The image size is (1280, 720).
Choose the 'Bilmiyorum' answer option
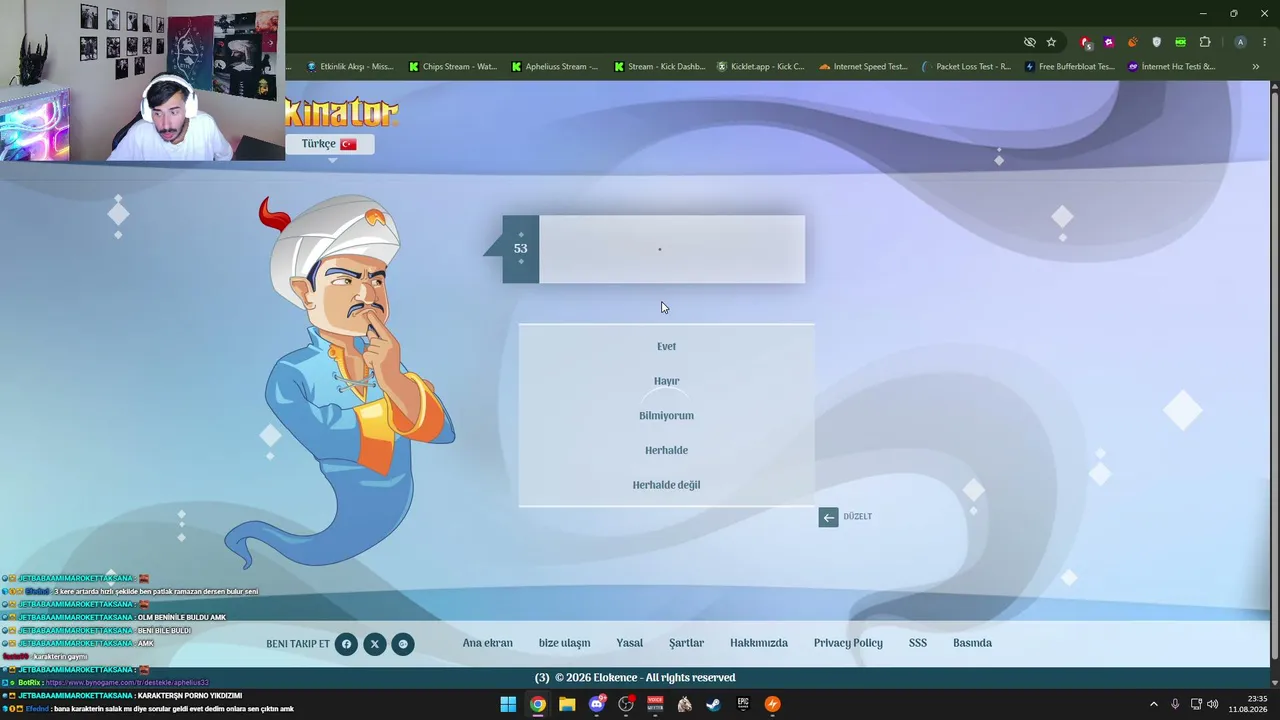666,416
